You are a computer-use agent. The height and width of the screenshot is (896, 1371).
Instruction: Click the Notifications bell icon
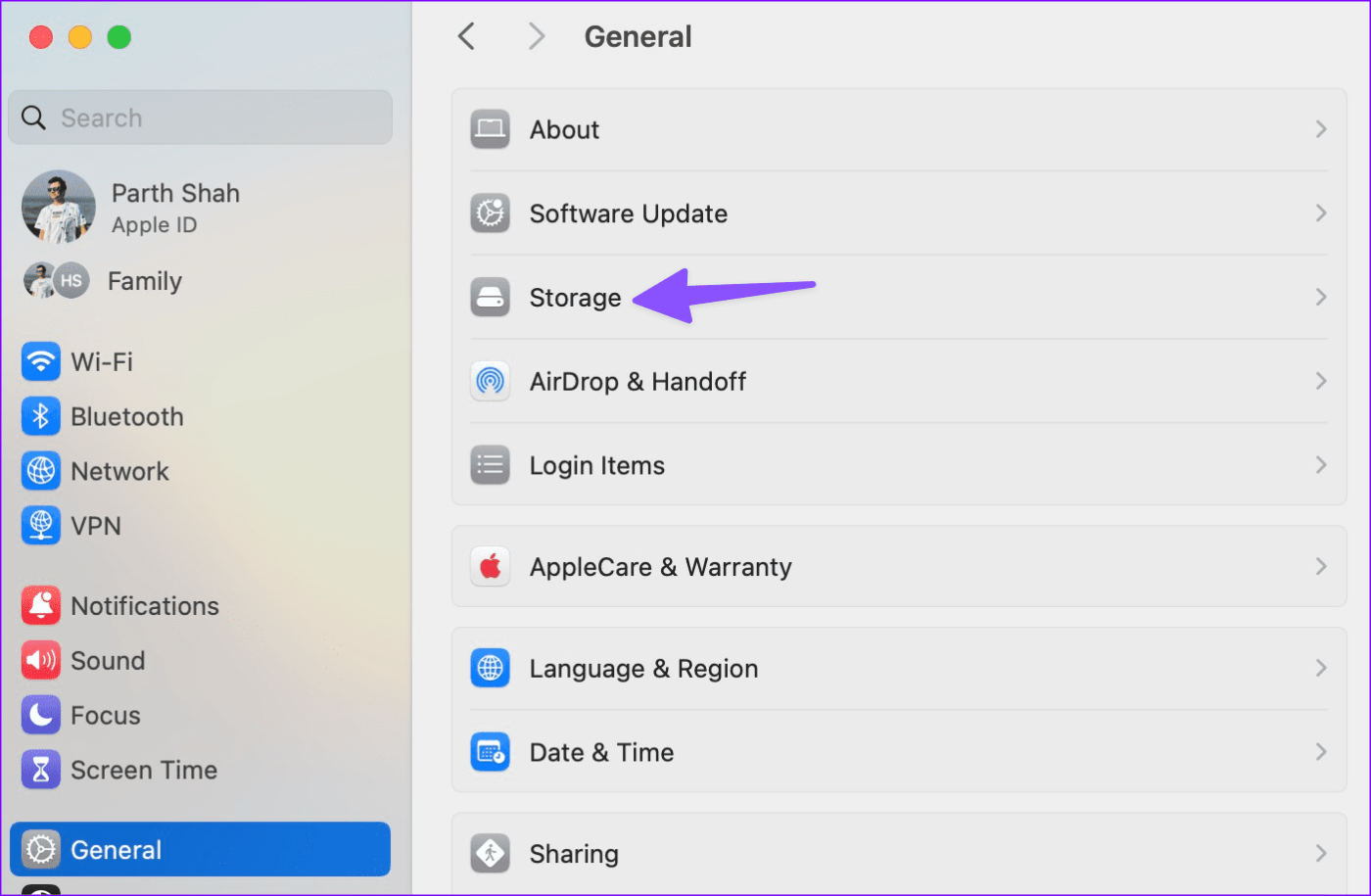[40, 606]
